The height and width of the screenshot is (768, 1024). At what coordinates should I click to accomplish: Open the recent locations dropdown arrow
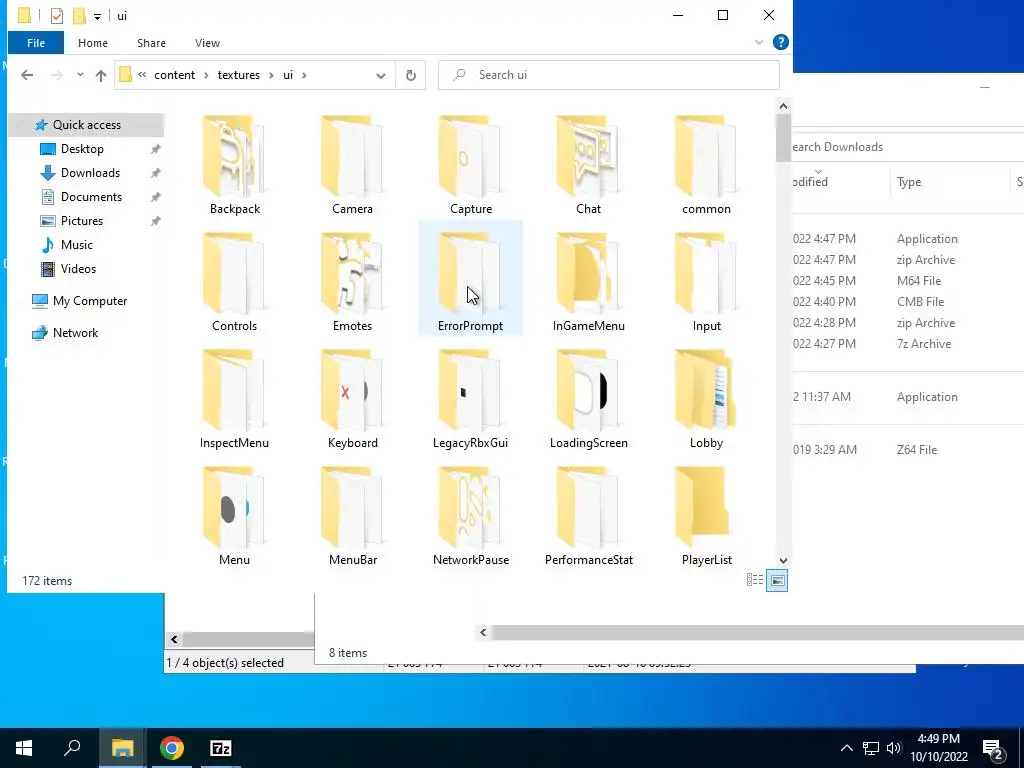pyautogui.click(x=80, y=74)
